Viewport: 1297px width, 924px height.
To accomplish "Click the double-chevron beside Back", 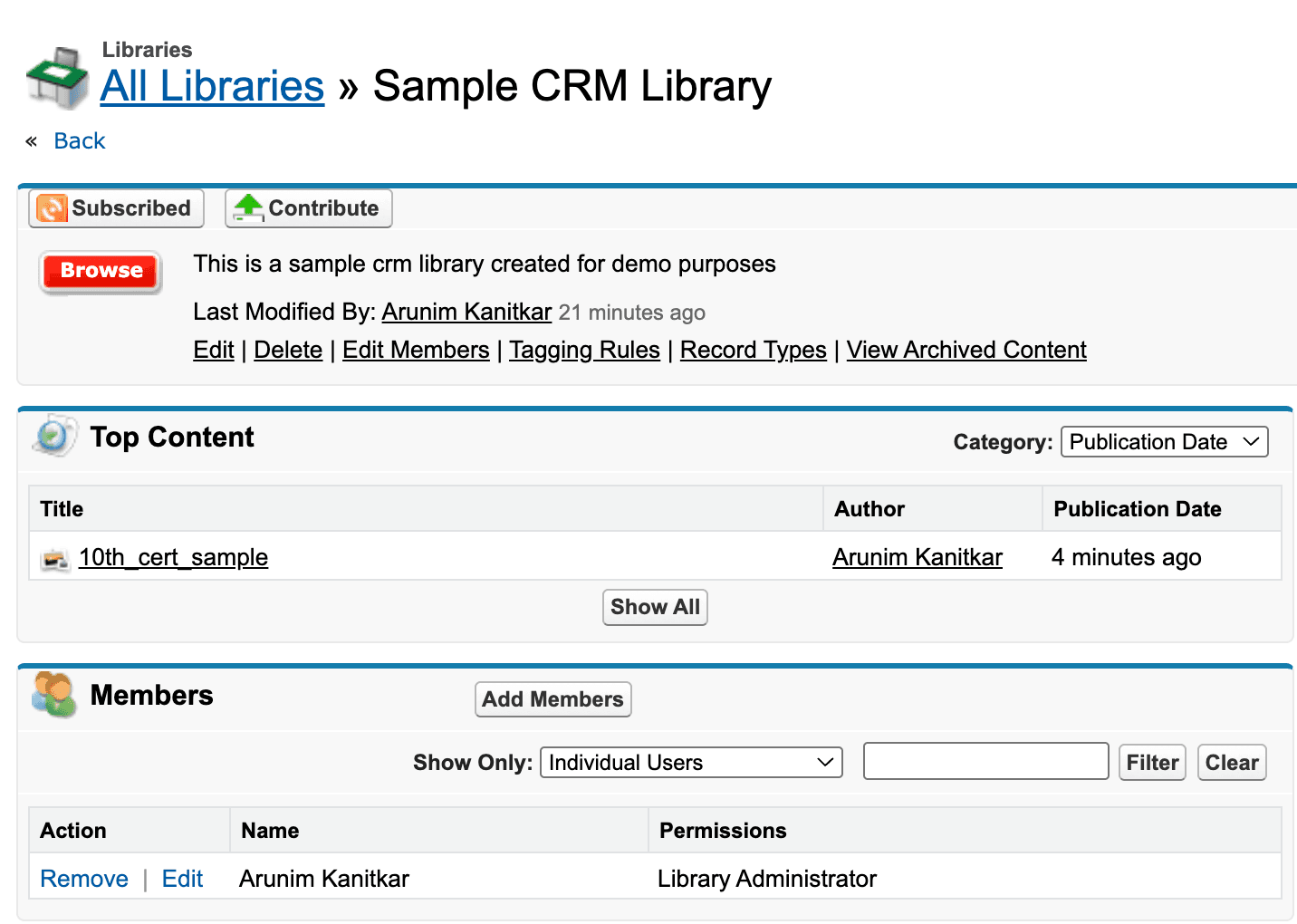I will pyautogui.click(x=30, y=140).
